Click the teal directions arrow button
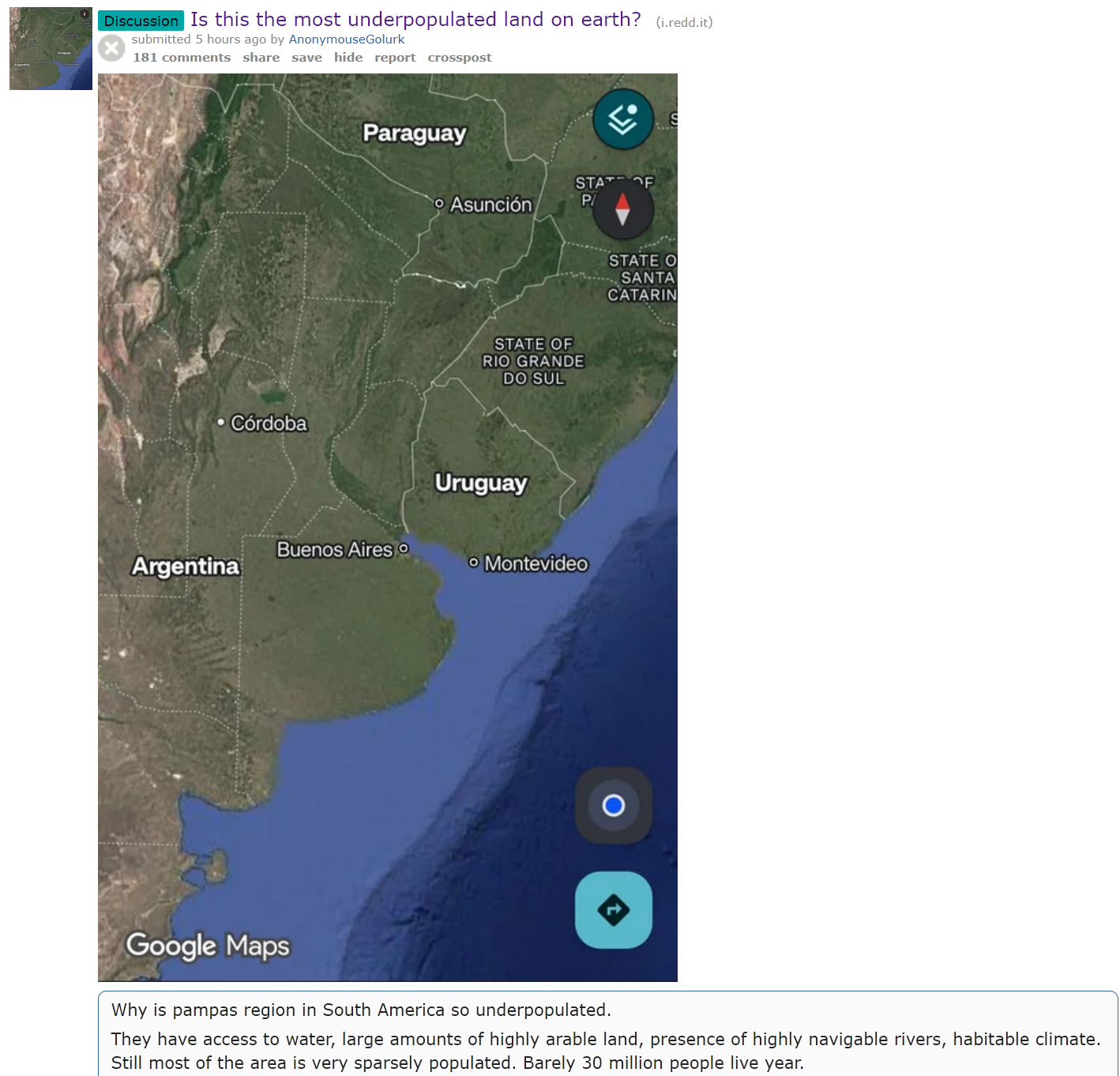Screen dimensions: 1120x1076 click(614, 909)
